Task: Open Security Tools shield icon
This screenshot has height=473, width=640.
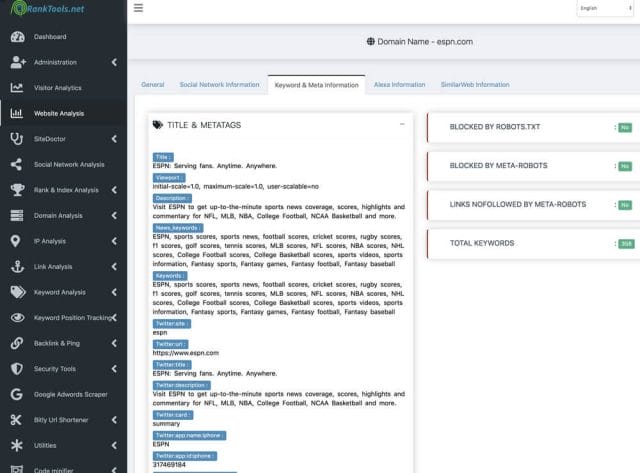Action: [x=17, y=369]
